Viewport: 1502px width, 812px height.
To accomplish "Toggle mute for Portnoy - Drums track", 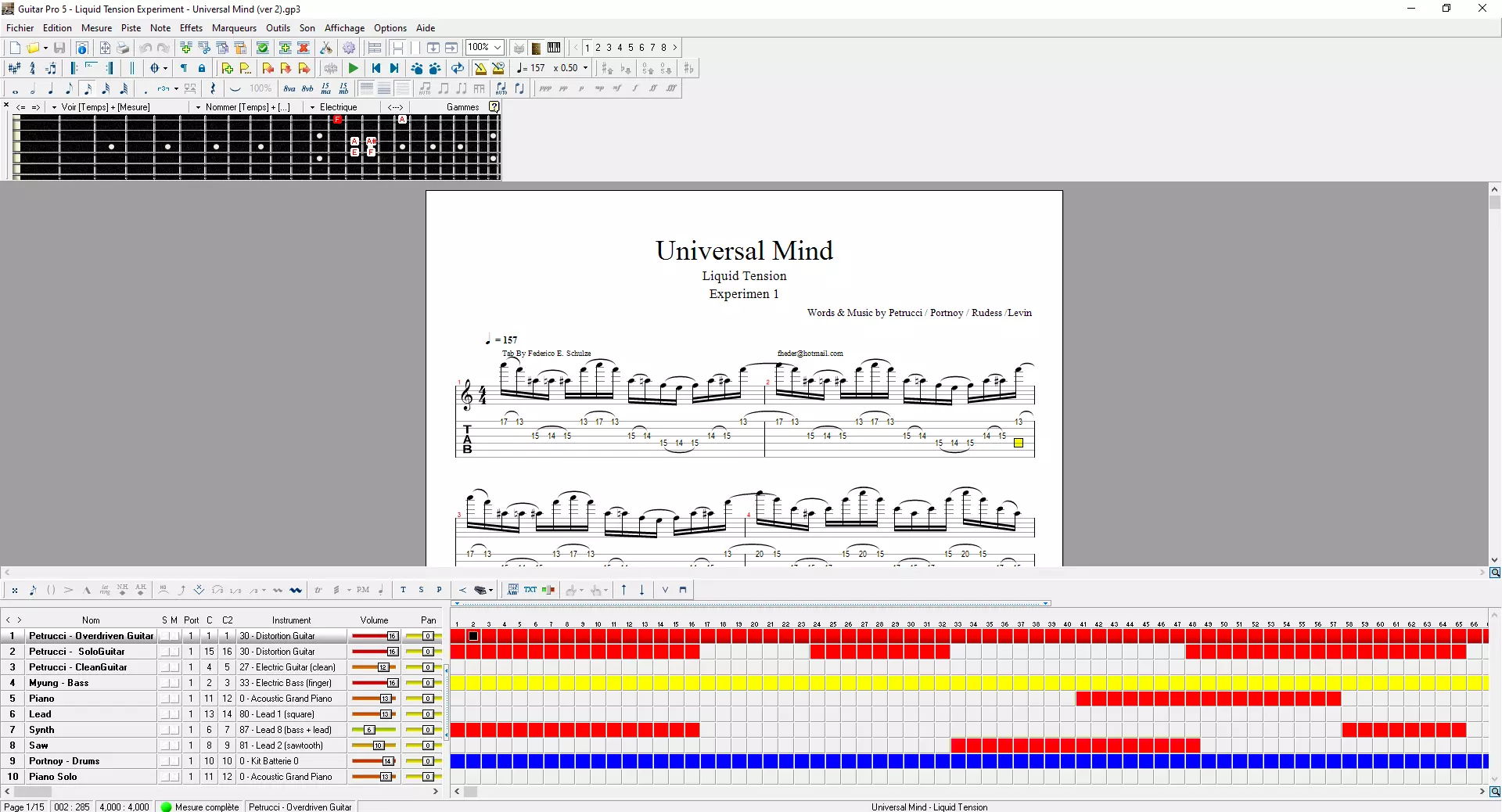I will pos(174,761).
